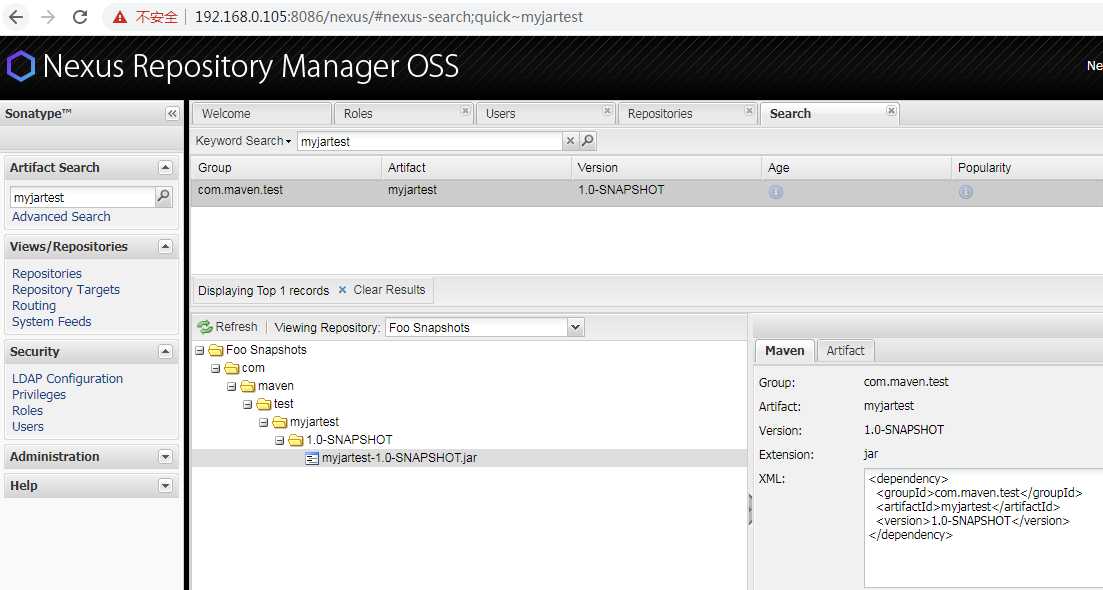Select the green Refresh icon above the tree

205,327
